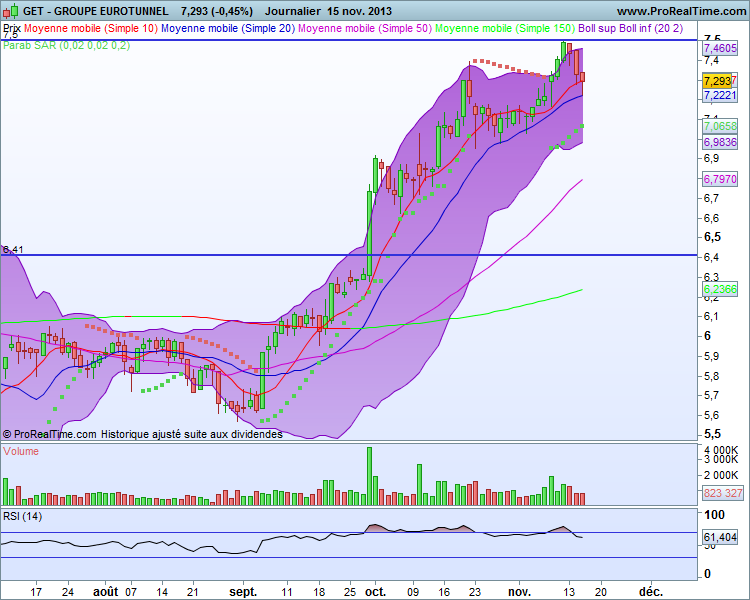
Task: Click the 6,41 horizontal line label
Action: [x=13, y=249]
